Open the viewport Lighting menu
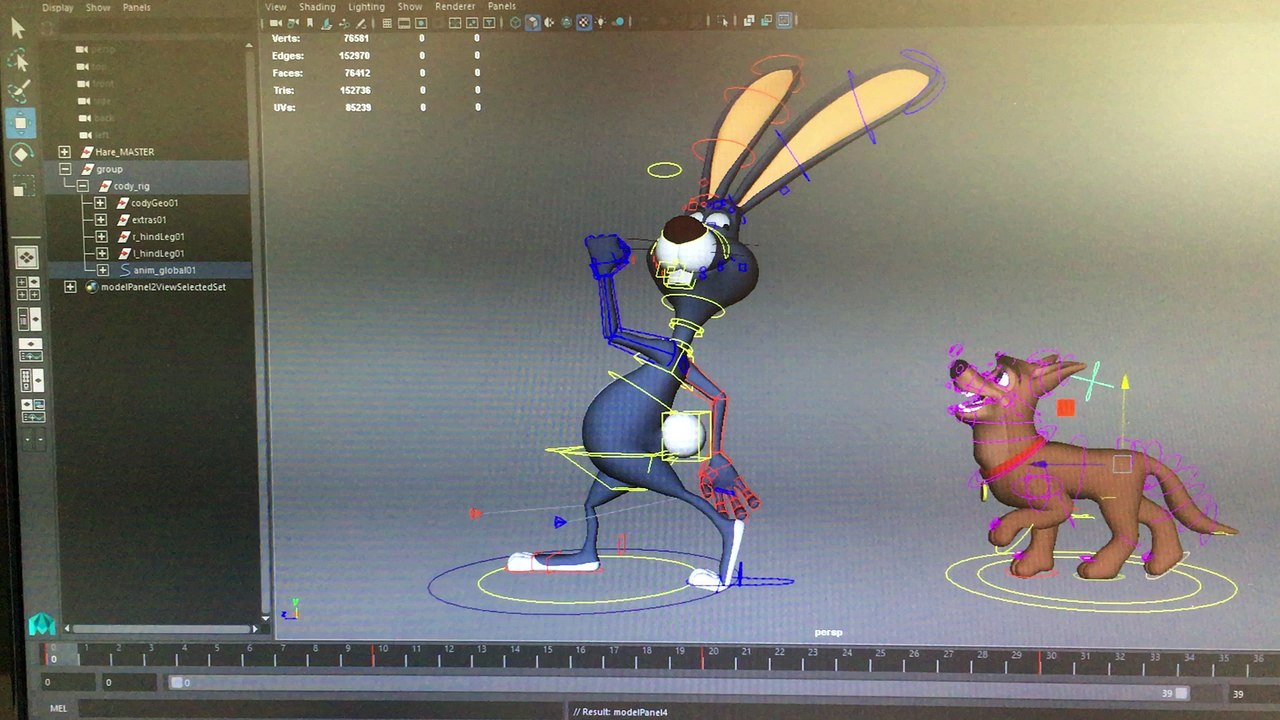 [366, 6]
